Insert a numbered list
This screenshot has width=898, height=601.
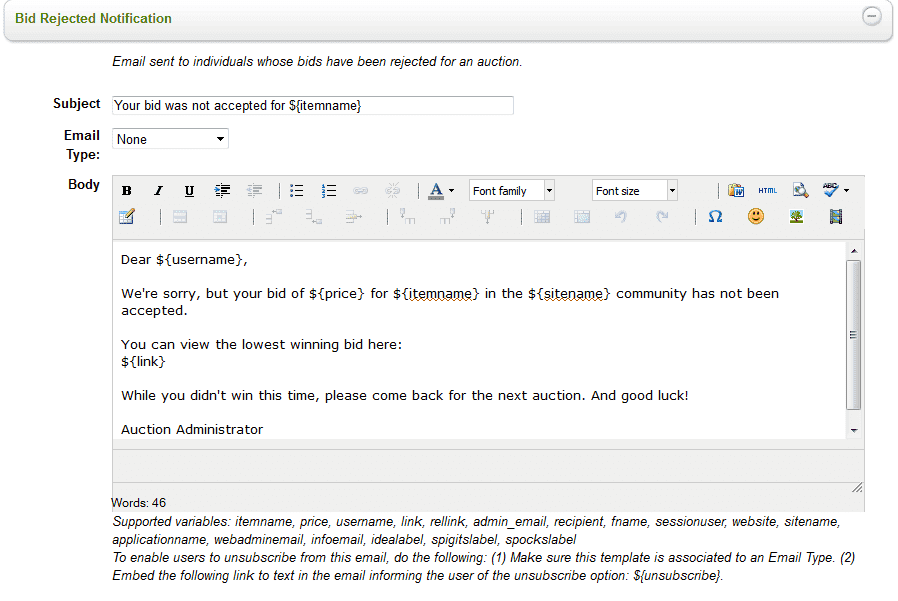[329, 191]
